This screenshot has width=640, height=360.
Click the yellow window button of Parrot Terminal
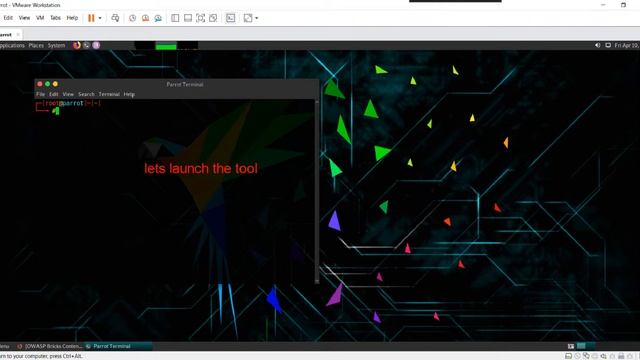(55, 84)
